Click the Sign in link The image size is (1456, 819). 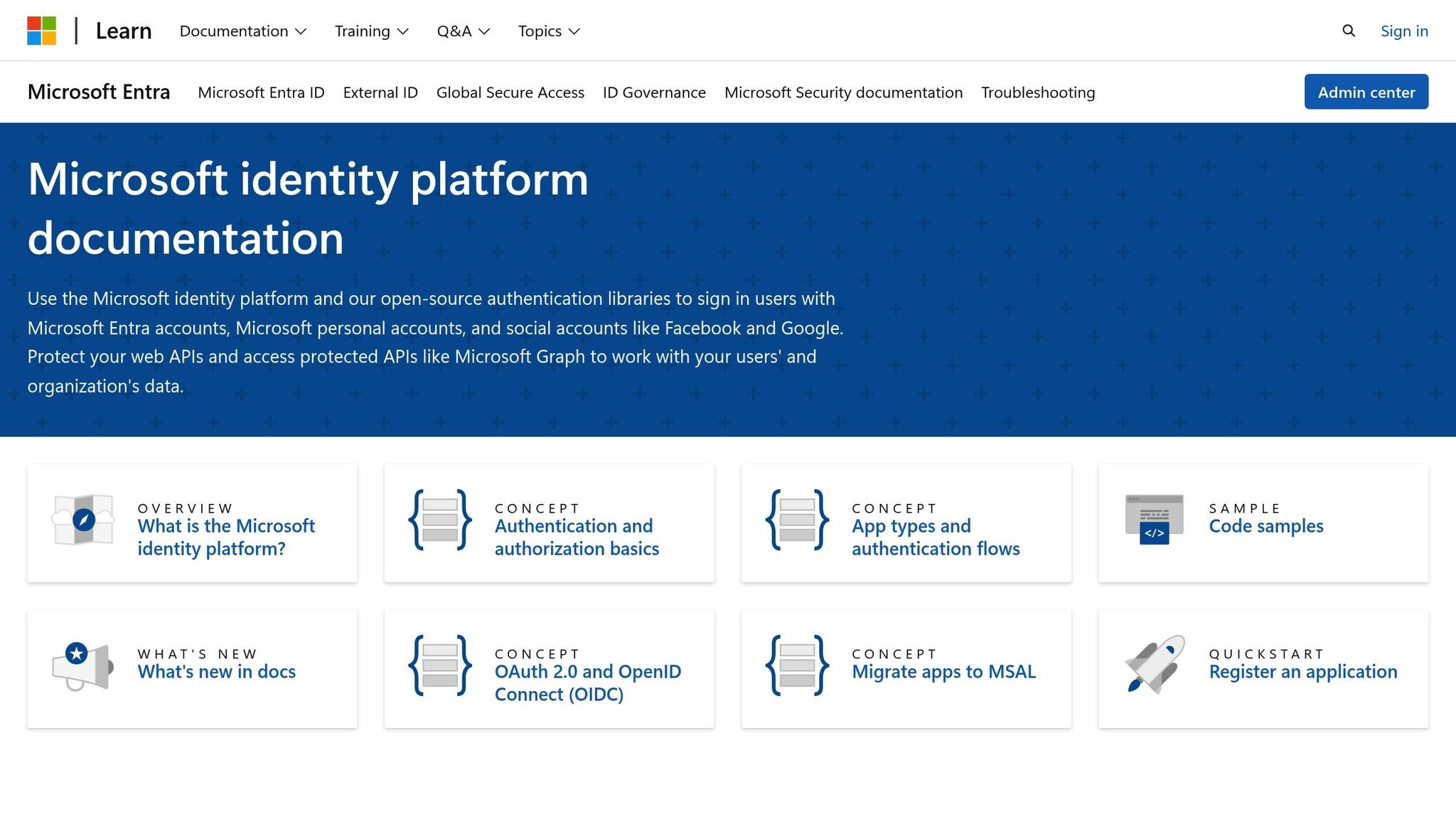coord(1404,31)
